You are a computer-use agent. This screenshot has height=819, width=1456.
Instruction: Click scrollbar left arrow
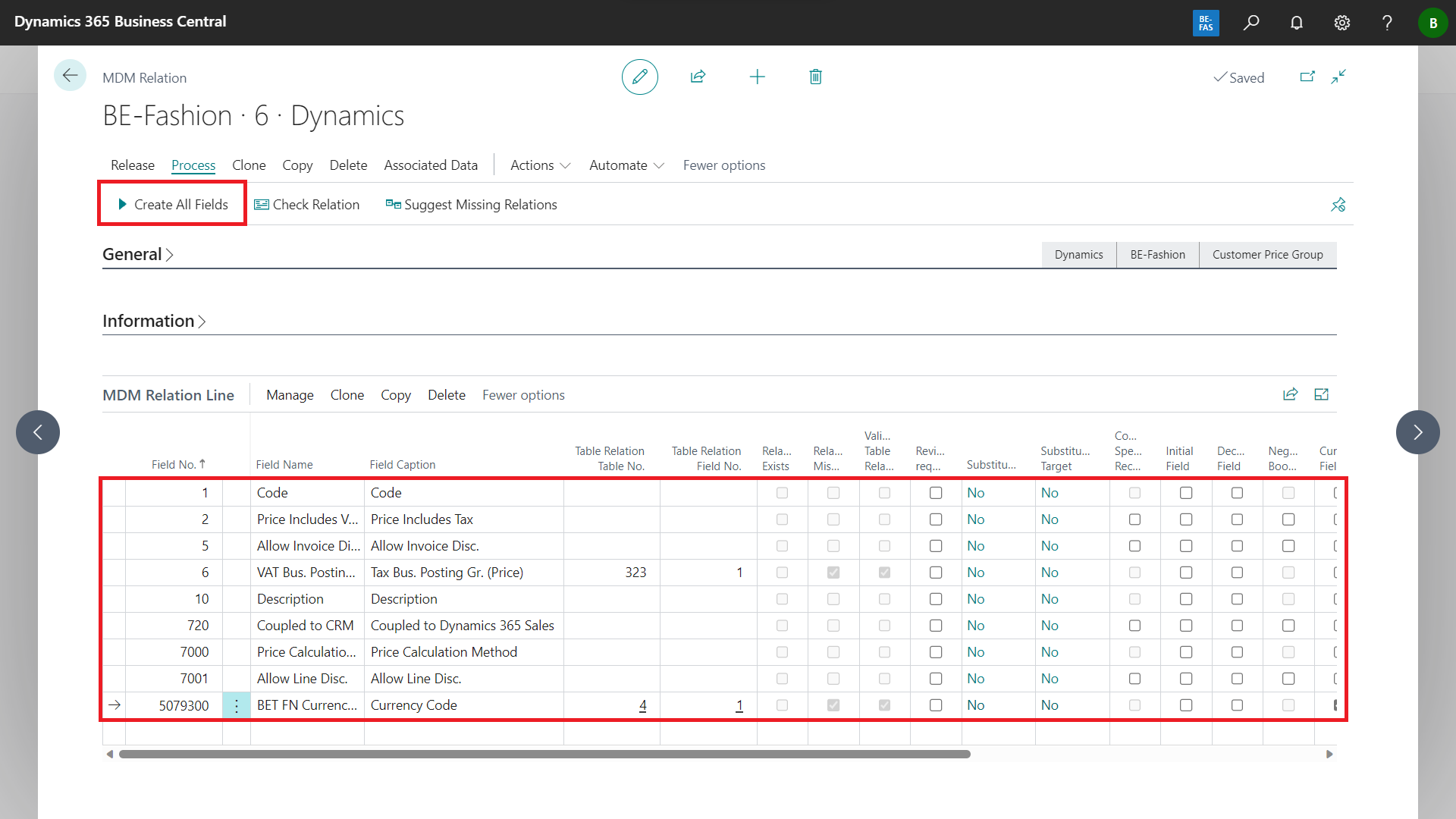point(110,754)
